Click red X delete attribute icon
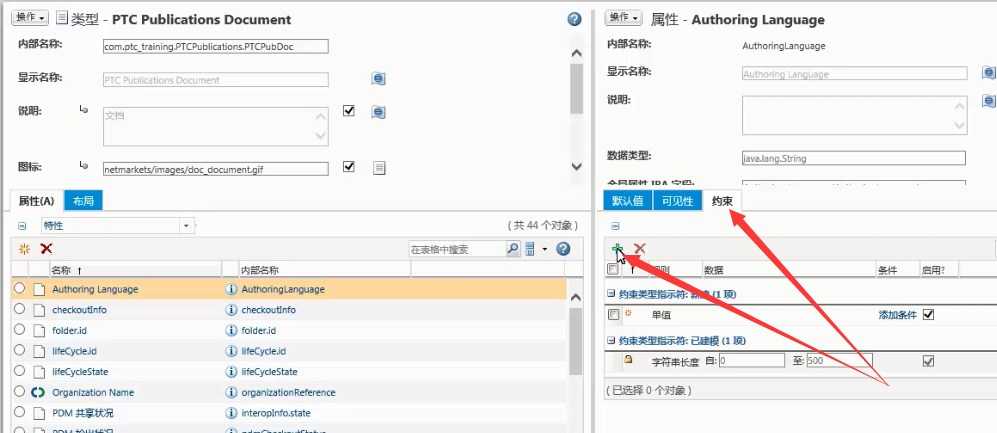Viewport: 997px width, 433px height. point(46,249)
